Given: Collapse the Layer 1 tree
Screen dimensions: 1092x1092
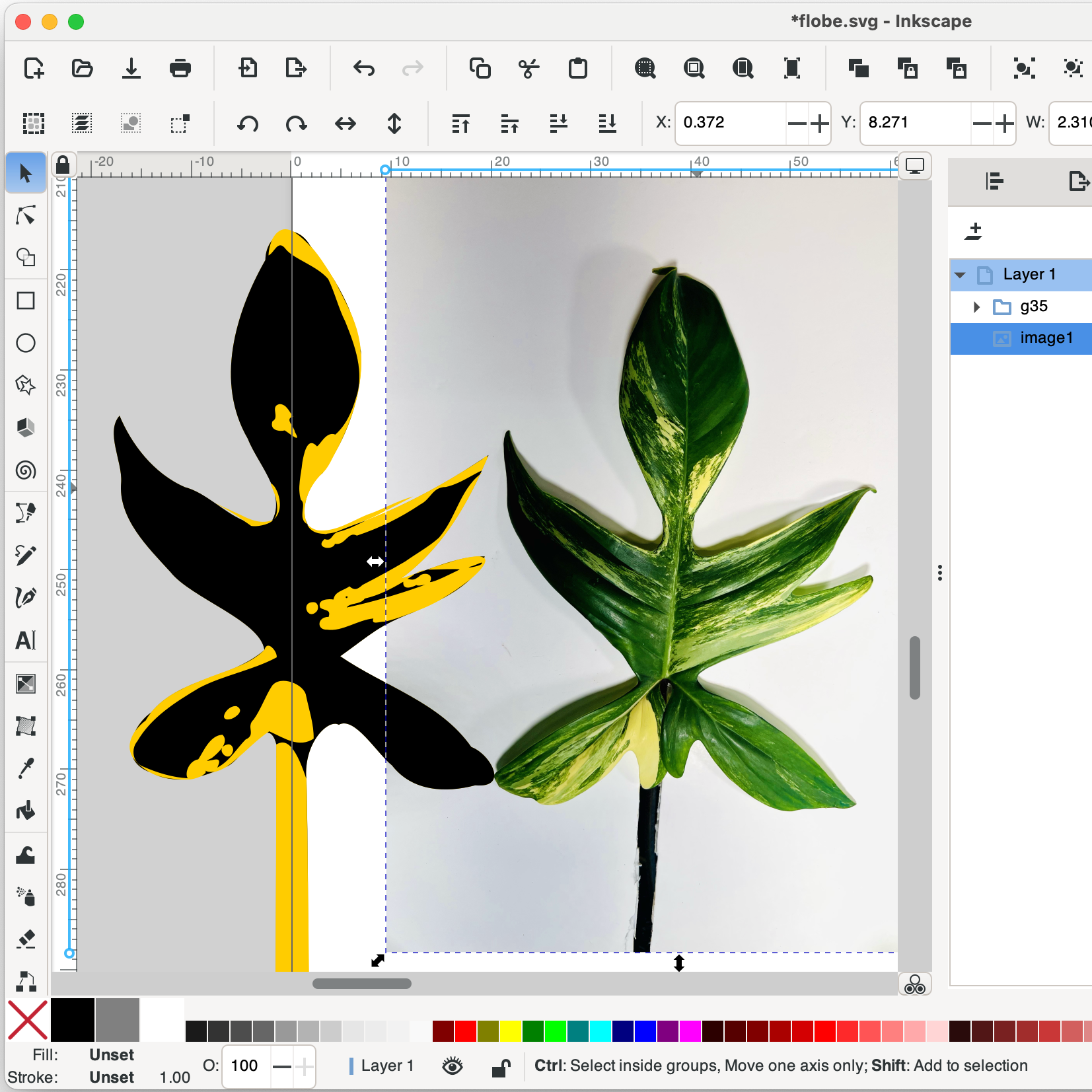Looking at the screenshot, I should (961, 275).
